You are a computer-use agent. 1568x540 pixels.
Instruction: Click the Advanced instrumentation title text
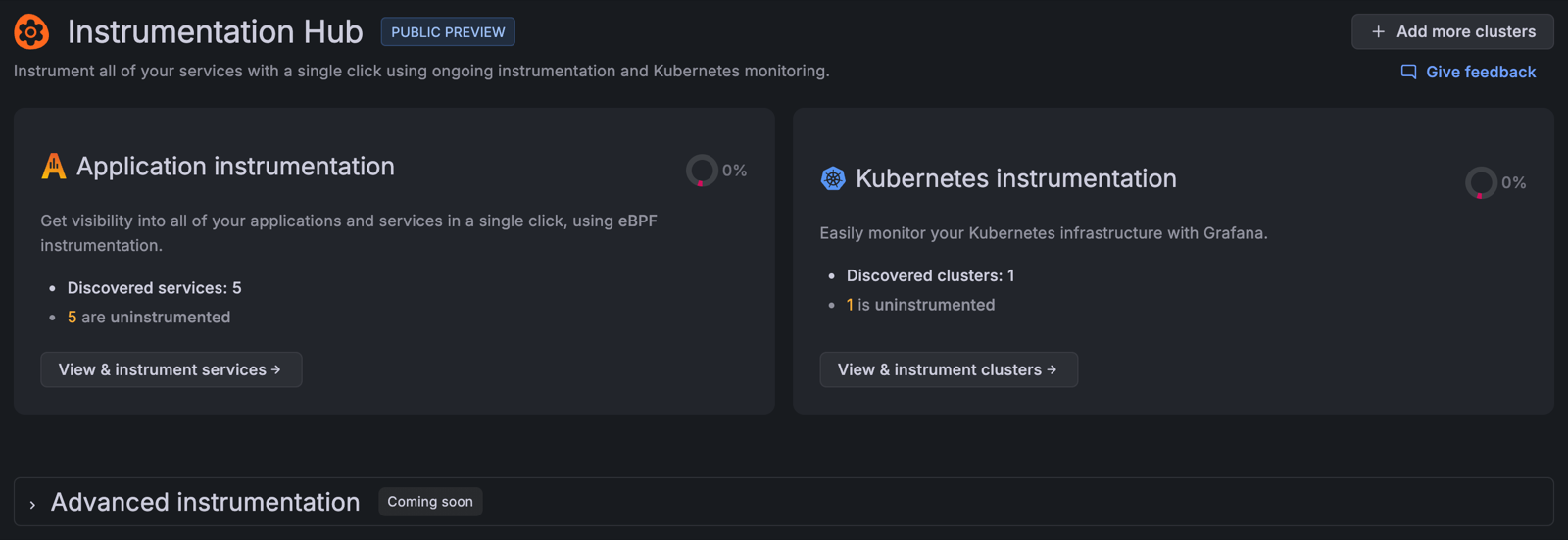click(x=206, y=502)
